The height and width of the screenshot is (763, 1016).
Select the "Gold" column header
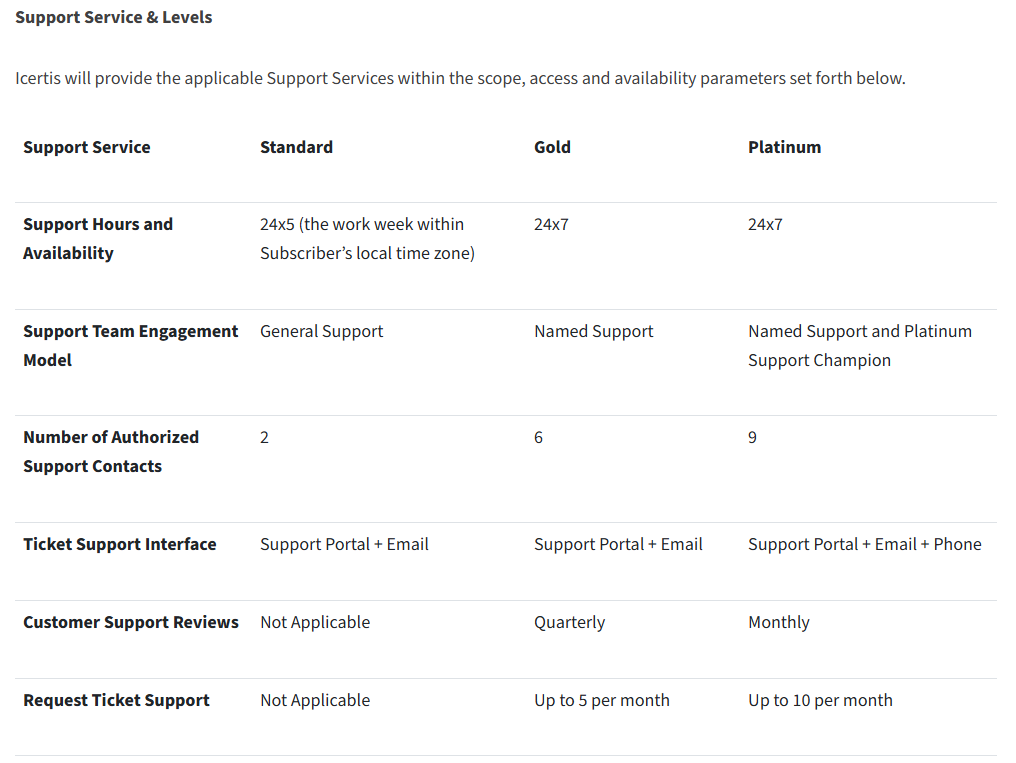tap(552, 147)
